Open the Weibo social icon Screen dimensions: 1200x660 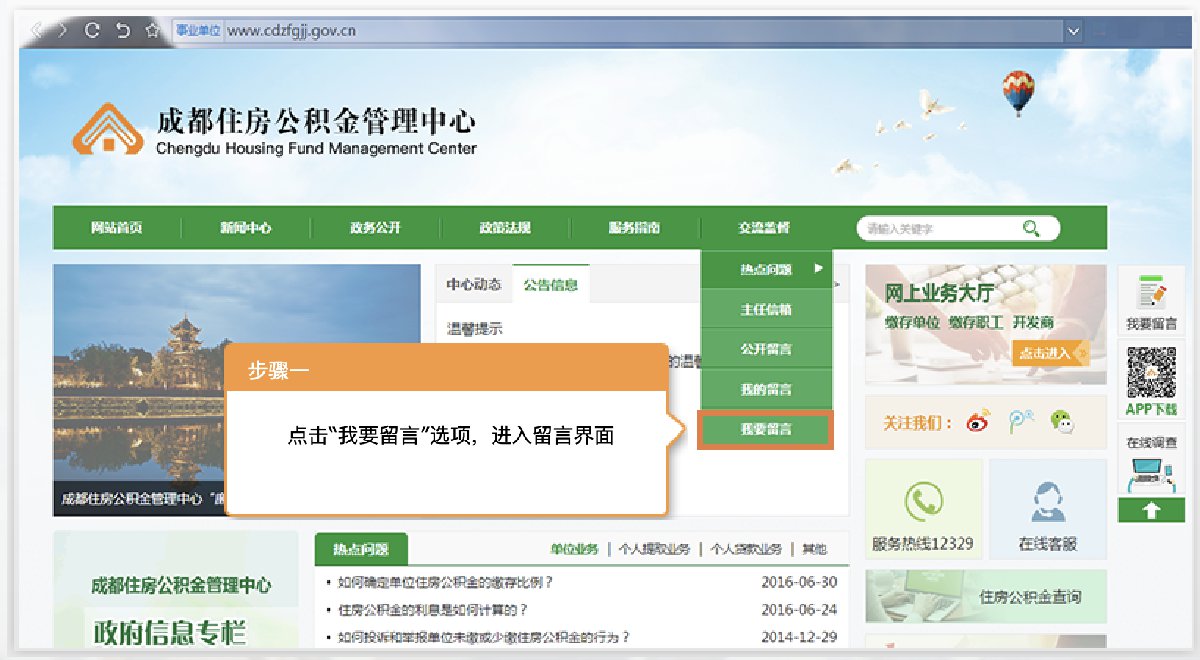(977, 422)
